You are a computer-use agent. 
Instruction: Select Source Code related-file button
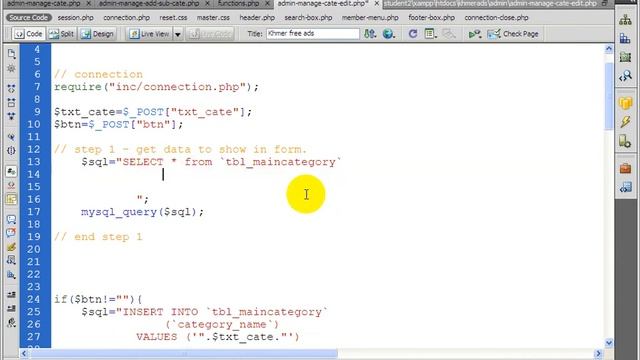tap(28, 18)
